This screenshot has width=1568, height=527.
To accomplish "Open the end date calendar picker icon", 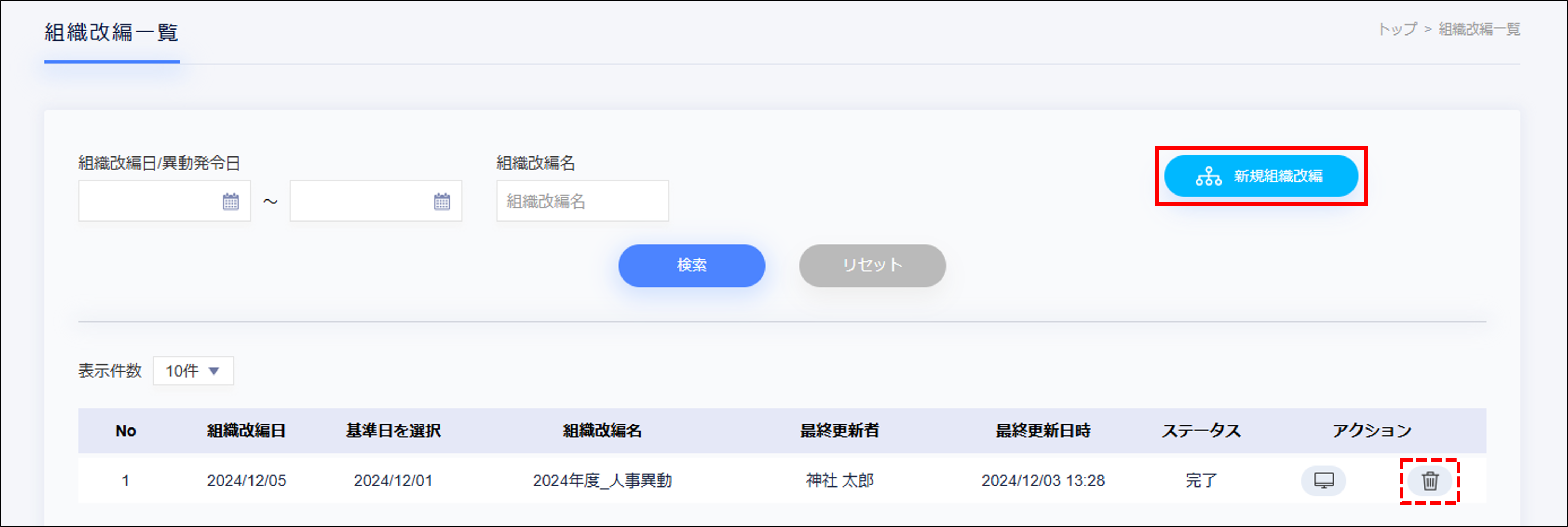I will [x=442, y=201].
